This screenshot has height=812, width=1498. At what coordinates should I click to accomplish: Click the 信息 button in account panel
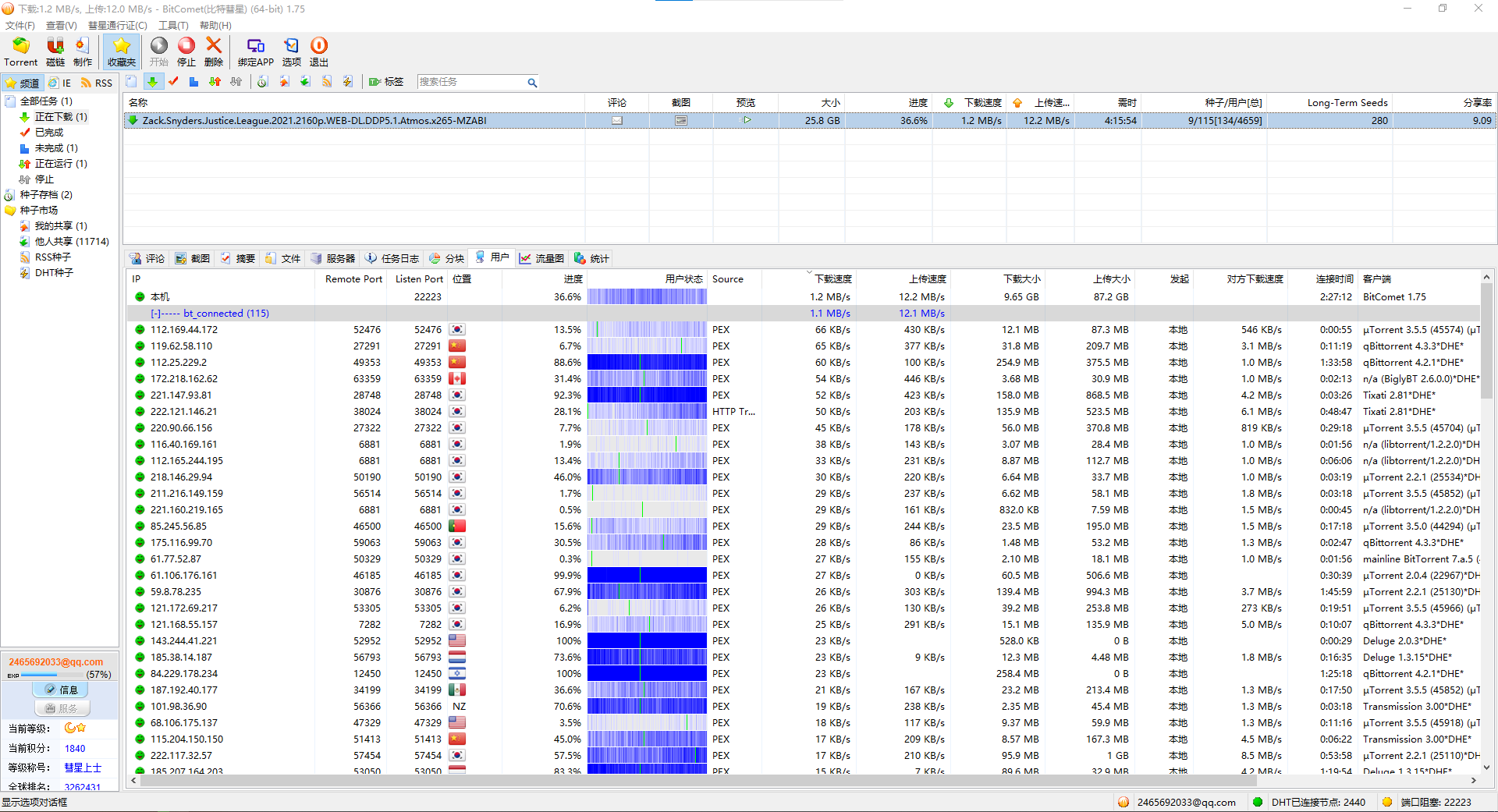coord(61,690)
